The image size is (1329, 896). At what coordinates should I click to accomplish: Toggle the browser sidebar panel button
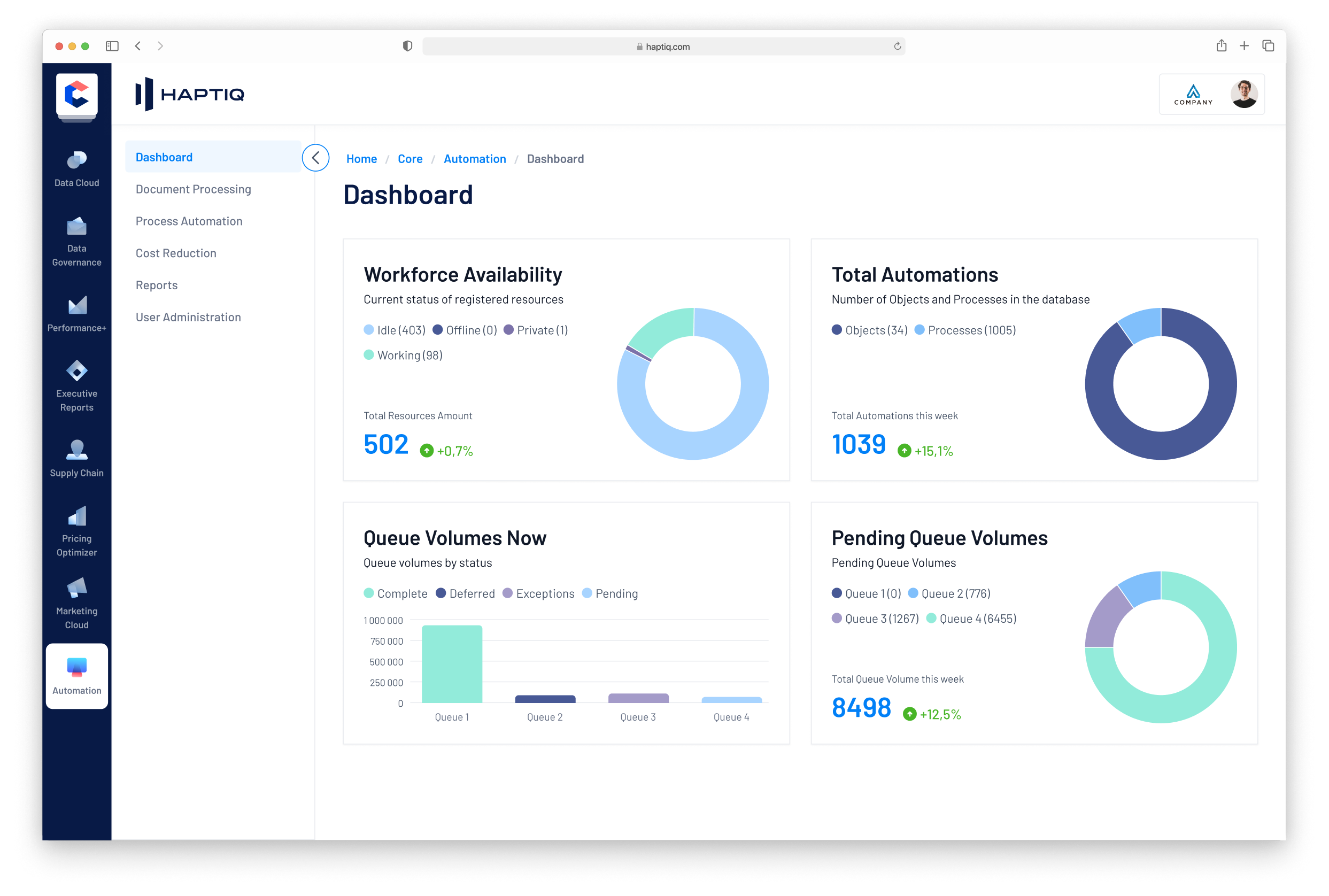click(x=112, y=47)
